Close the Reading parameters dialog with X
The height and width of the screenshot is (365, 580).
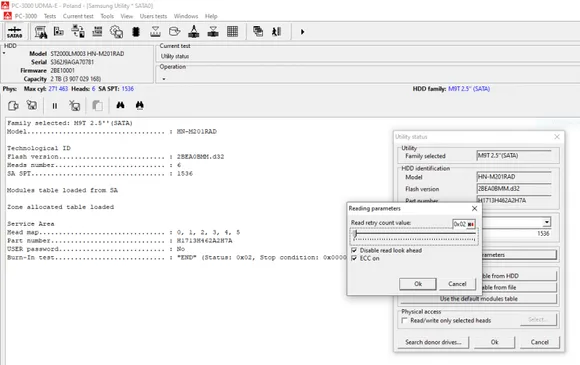pos(474,209)
